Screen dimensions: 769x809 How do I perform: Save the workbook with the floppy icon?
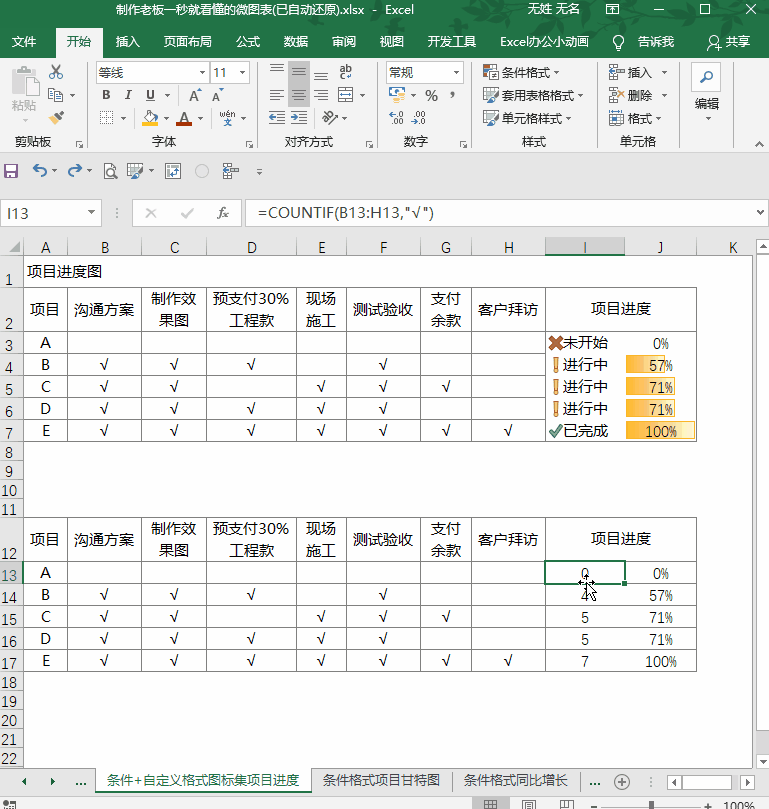click(x=11, y=171)
